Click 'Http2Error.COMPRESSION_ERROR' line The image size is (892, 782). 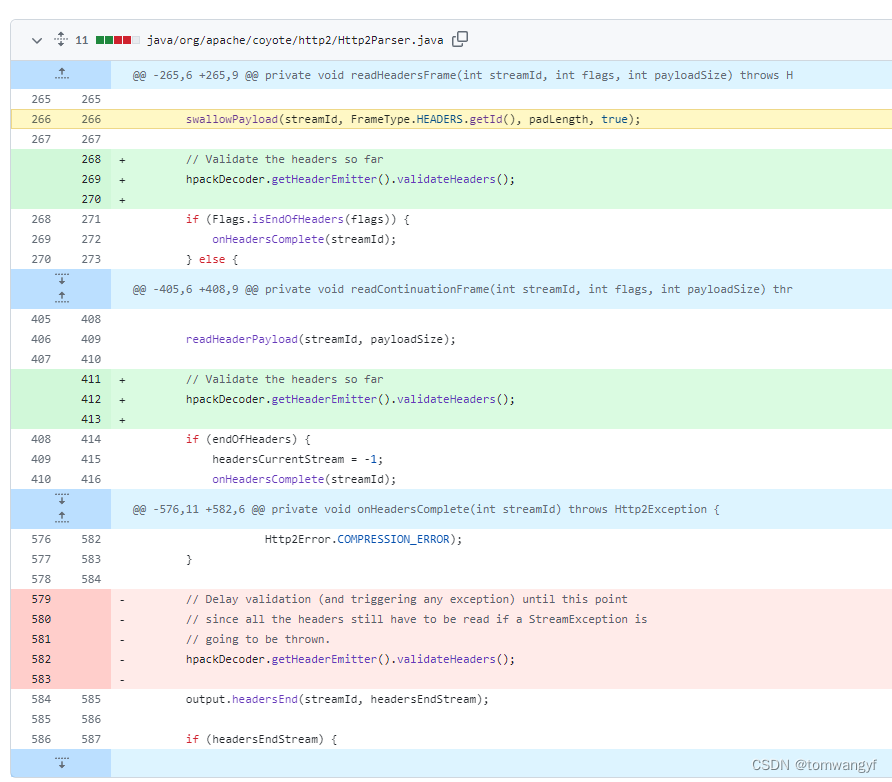coord(363,539)
